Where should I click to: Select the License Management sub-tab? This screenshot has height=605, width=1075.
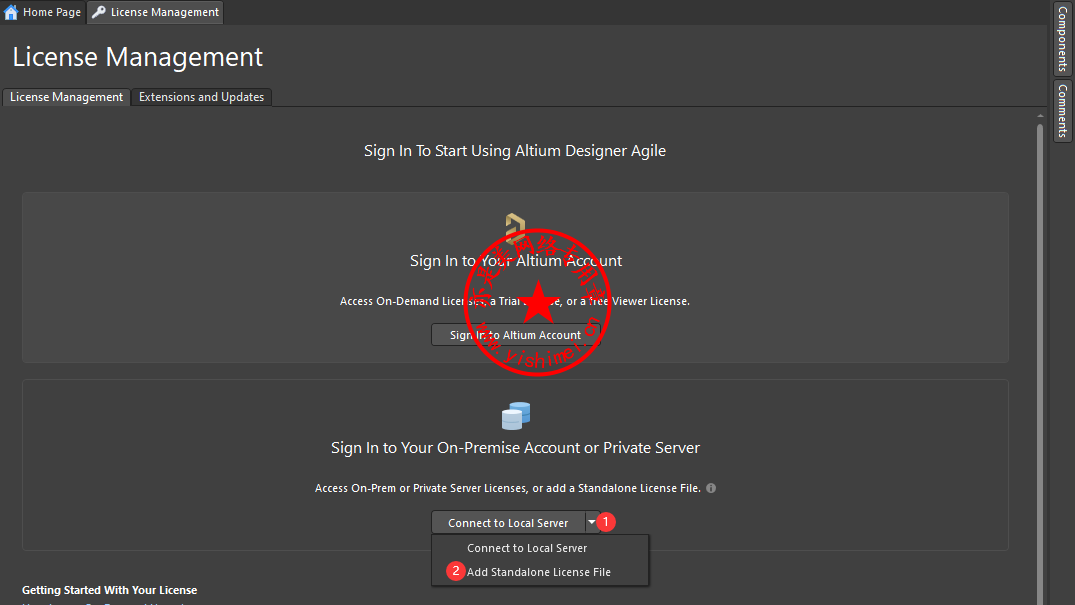tap(66, 97)
